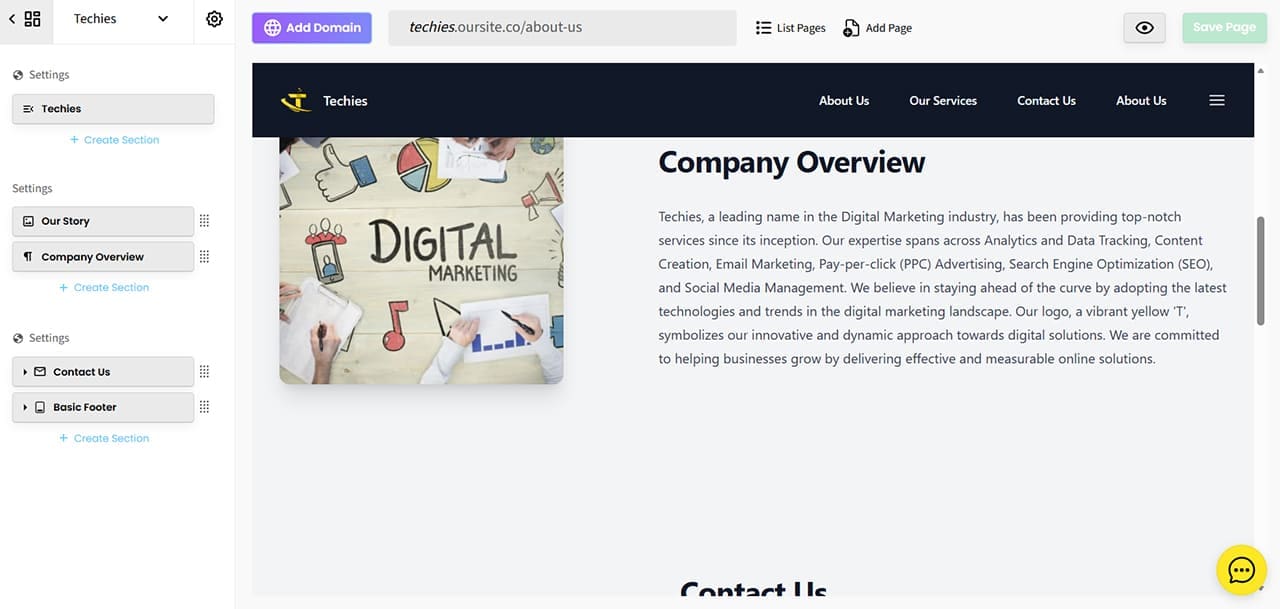Viewport: 1280px width, 609px height.
Task: Open Contact Us in the site navbar
Action: (x=1046, y=101)
